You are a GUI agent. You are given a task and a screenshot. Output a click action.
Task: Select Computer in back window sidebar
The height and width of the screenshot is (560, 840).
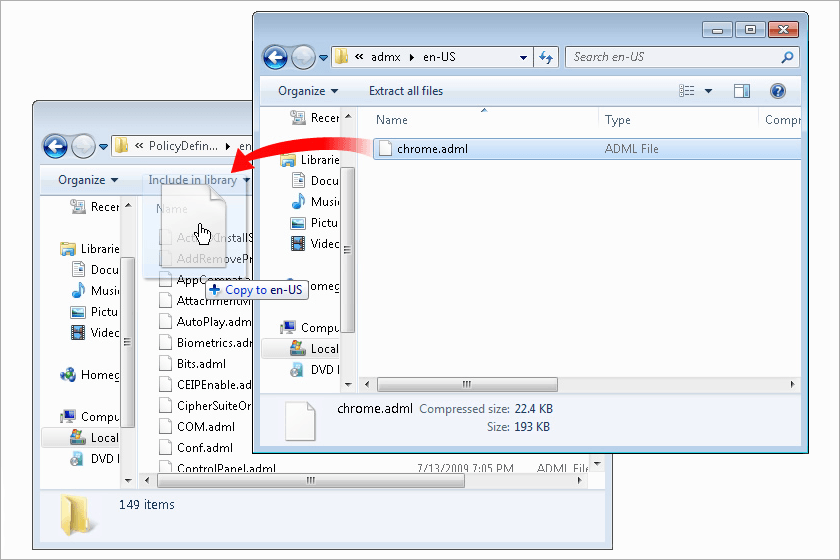[x=89, y=416]
